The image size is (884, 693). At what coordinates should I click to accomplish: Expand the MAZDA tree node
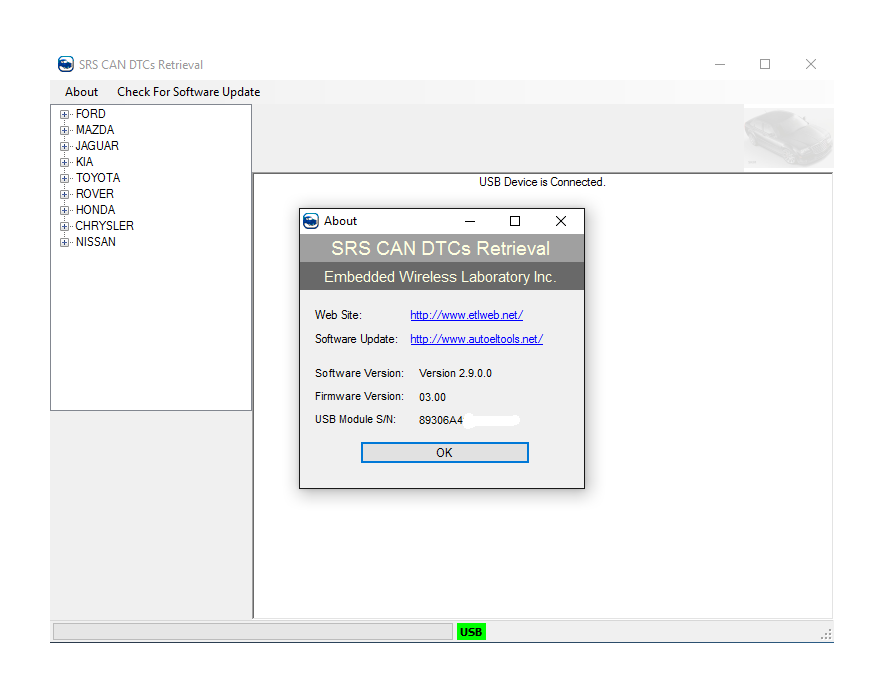click(65, 130)
